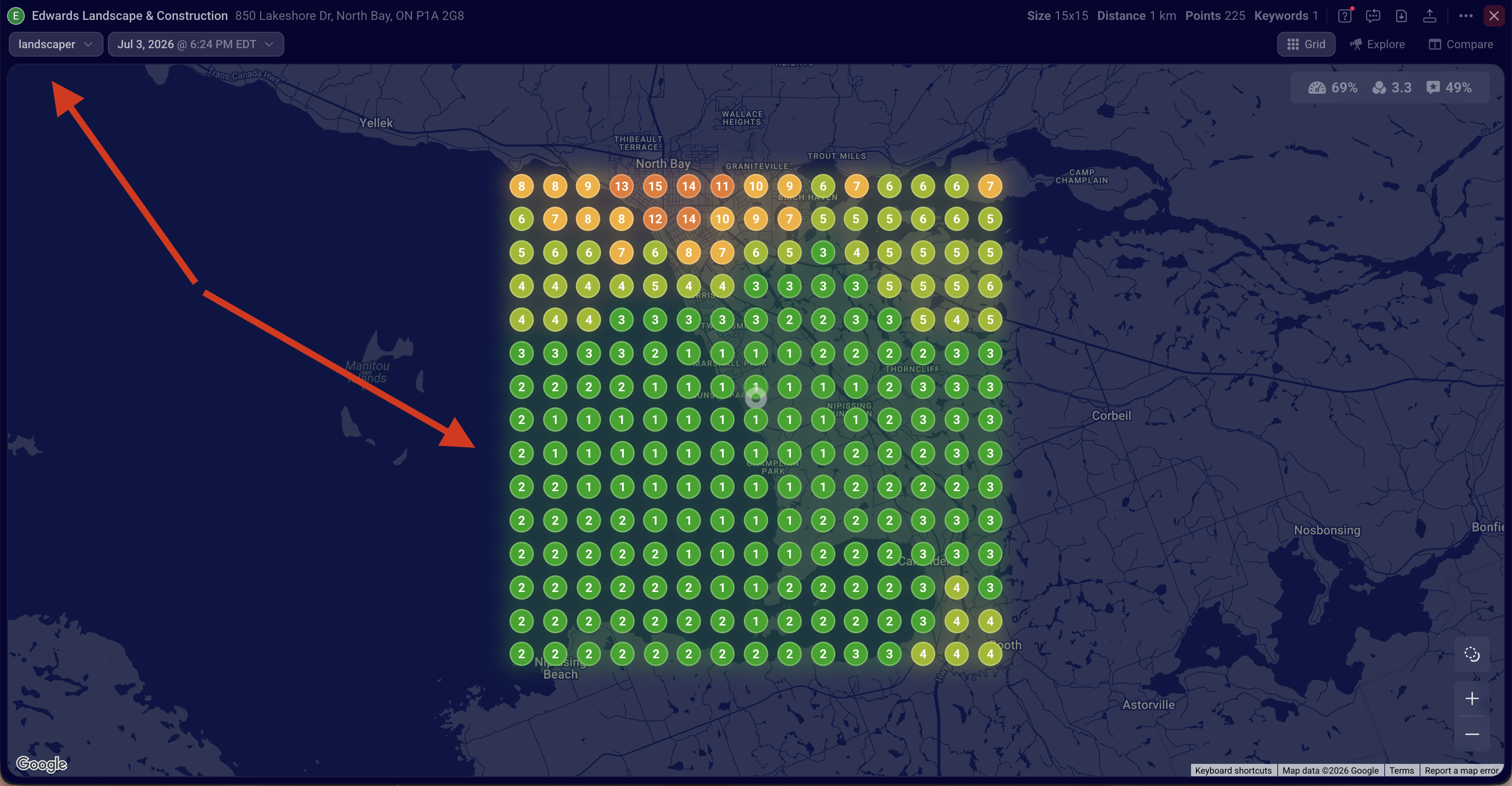This screenshot has height=786, width=1512.
Task: Click the 49% review share value
Action: coord(1458,88)
